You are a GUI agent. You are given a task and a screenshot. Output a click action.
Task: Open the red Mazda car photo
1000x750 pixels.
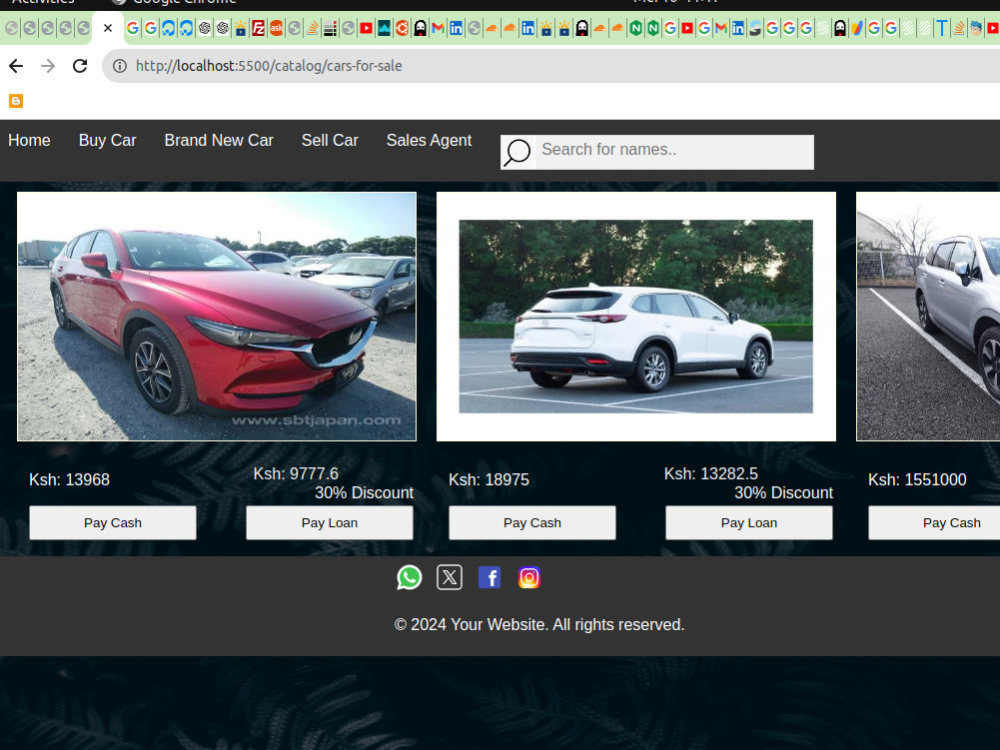[217, 316]
